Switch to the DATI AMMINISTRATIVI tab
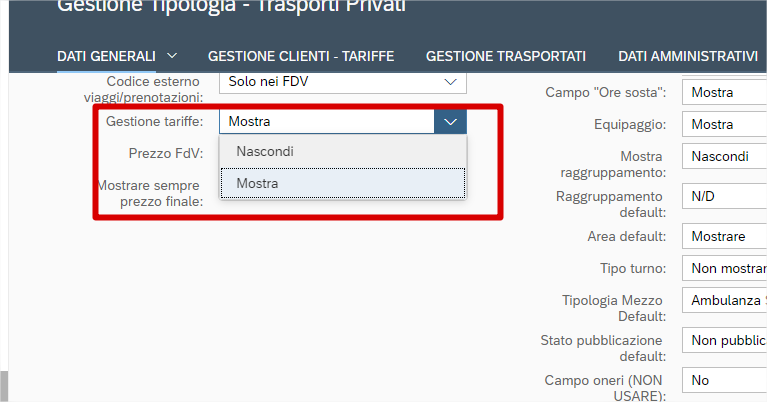Image resolution: width=767 pixels, height=402 pixels. 688,55
